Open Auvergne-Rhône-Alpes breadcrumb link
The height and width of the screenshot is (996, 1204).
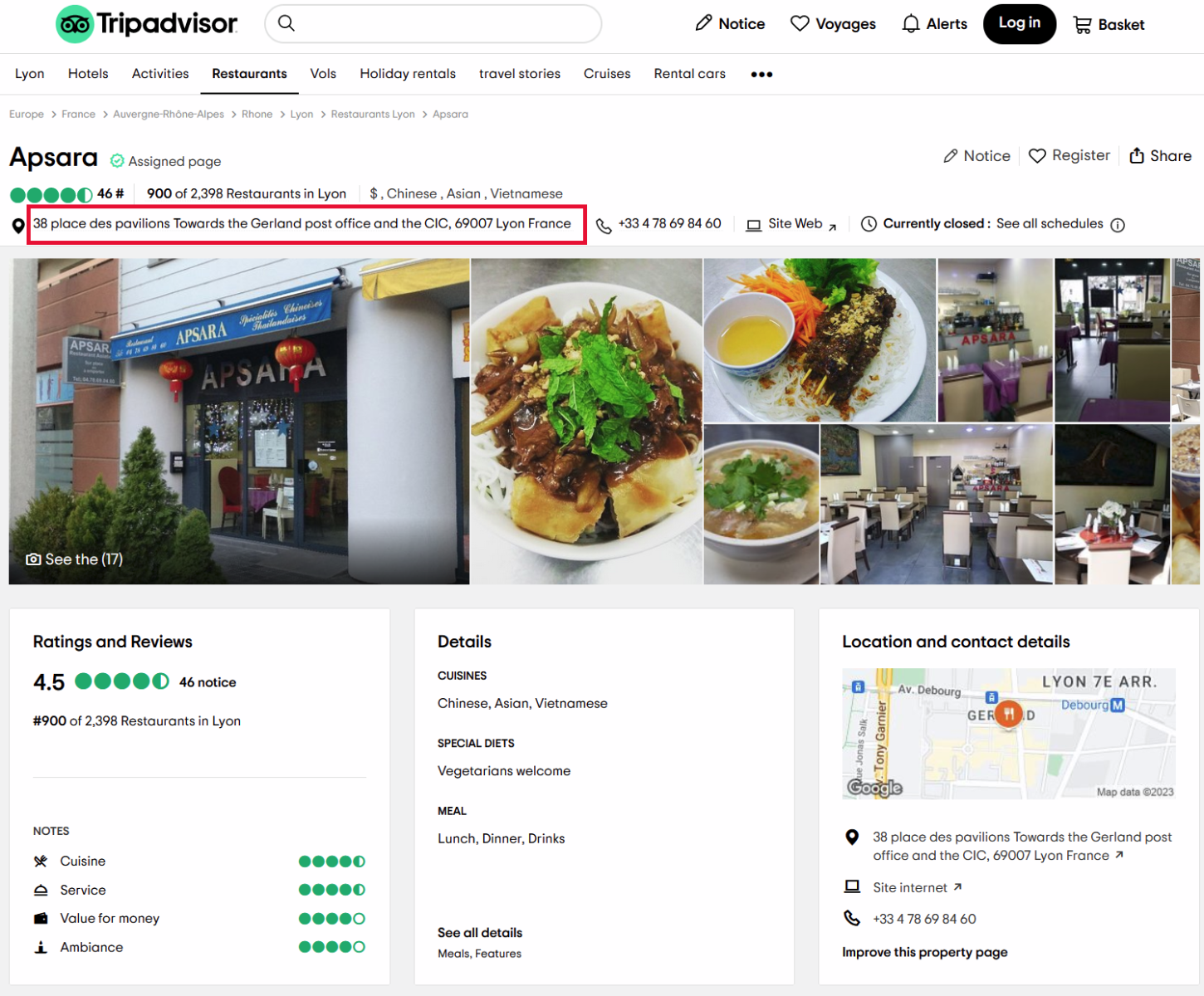[169, 115]
